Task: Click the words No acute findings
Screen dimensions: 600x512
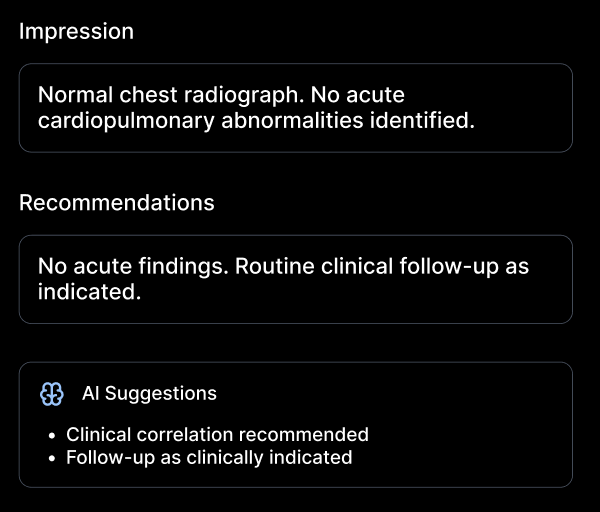Action: (x=115, y=267)
